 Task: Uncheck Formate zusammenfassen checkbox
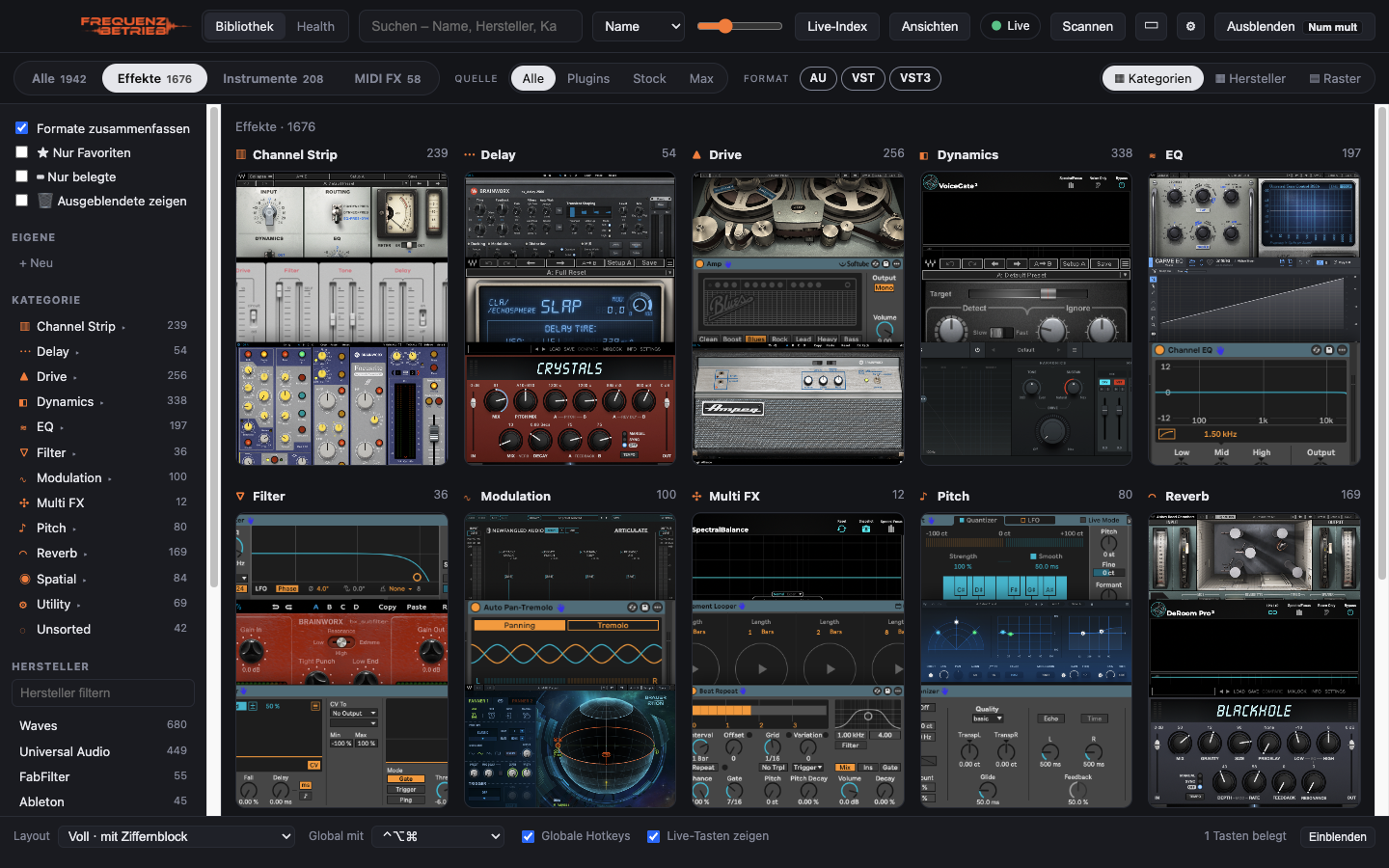pos(21,127)
